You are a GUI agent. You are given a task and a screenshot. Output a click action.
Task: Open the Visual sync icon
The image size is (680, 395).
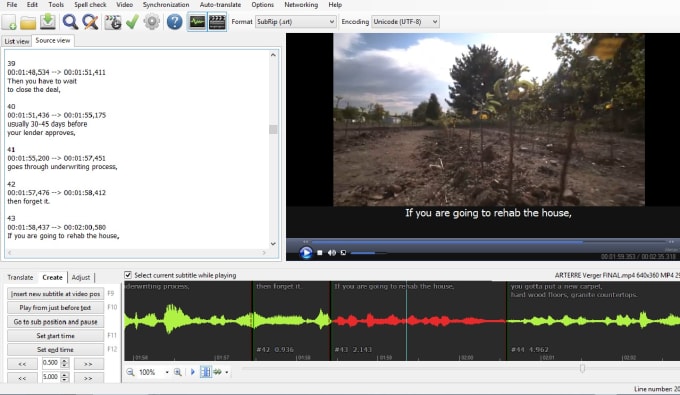(x=113, y=22)
